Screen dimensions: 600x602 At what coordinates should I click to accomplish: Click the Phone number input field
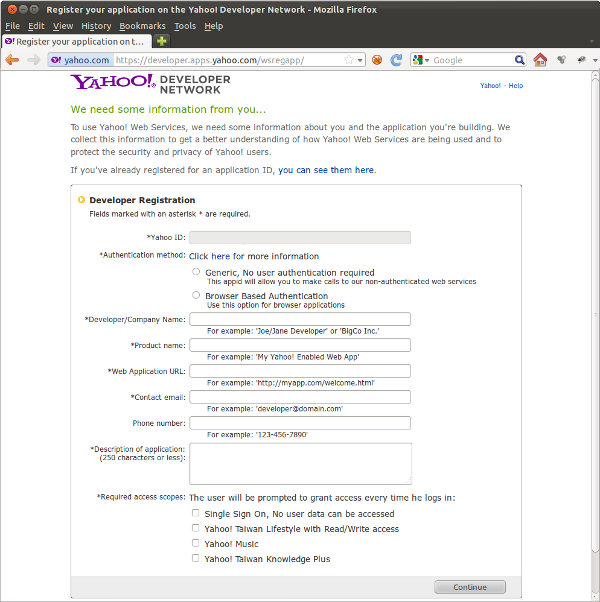(x=300, y=423)
